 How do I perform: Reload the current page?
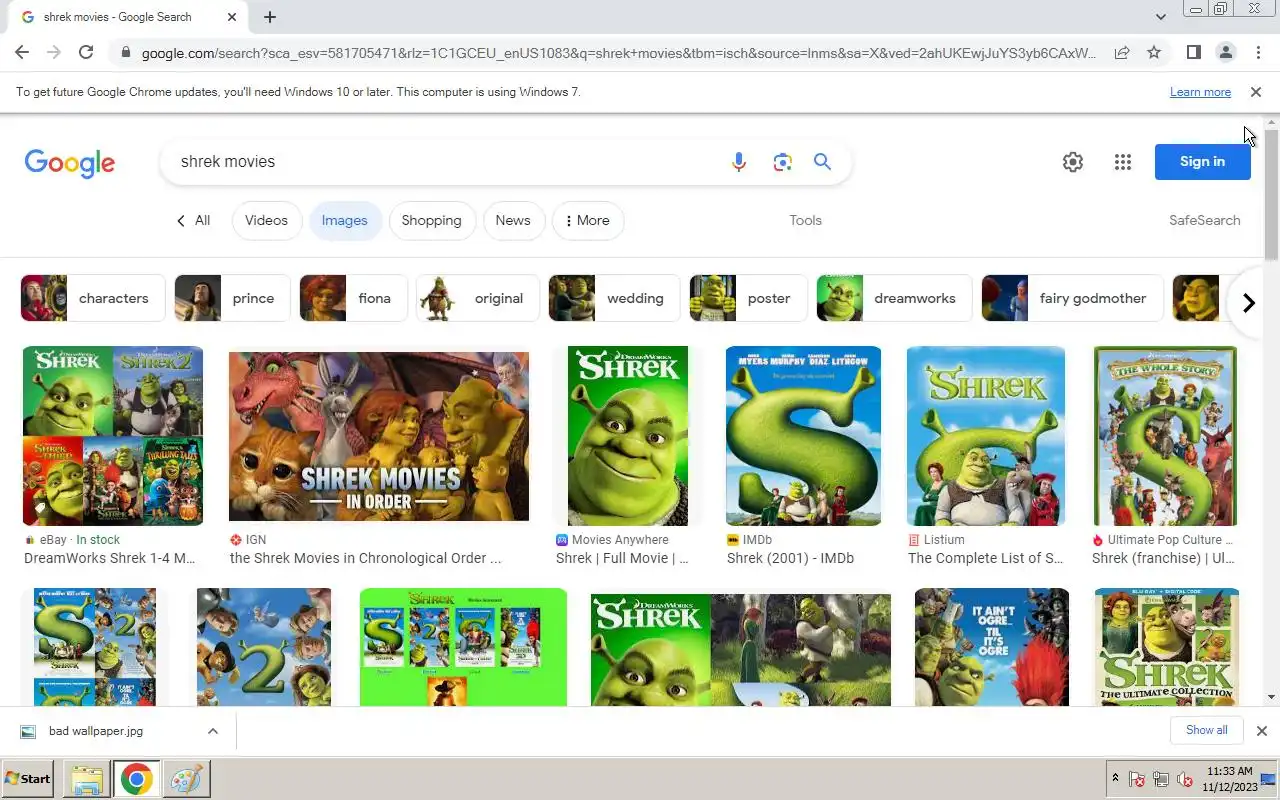86,52
